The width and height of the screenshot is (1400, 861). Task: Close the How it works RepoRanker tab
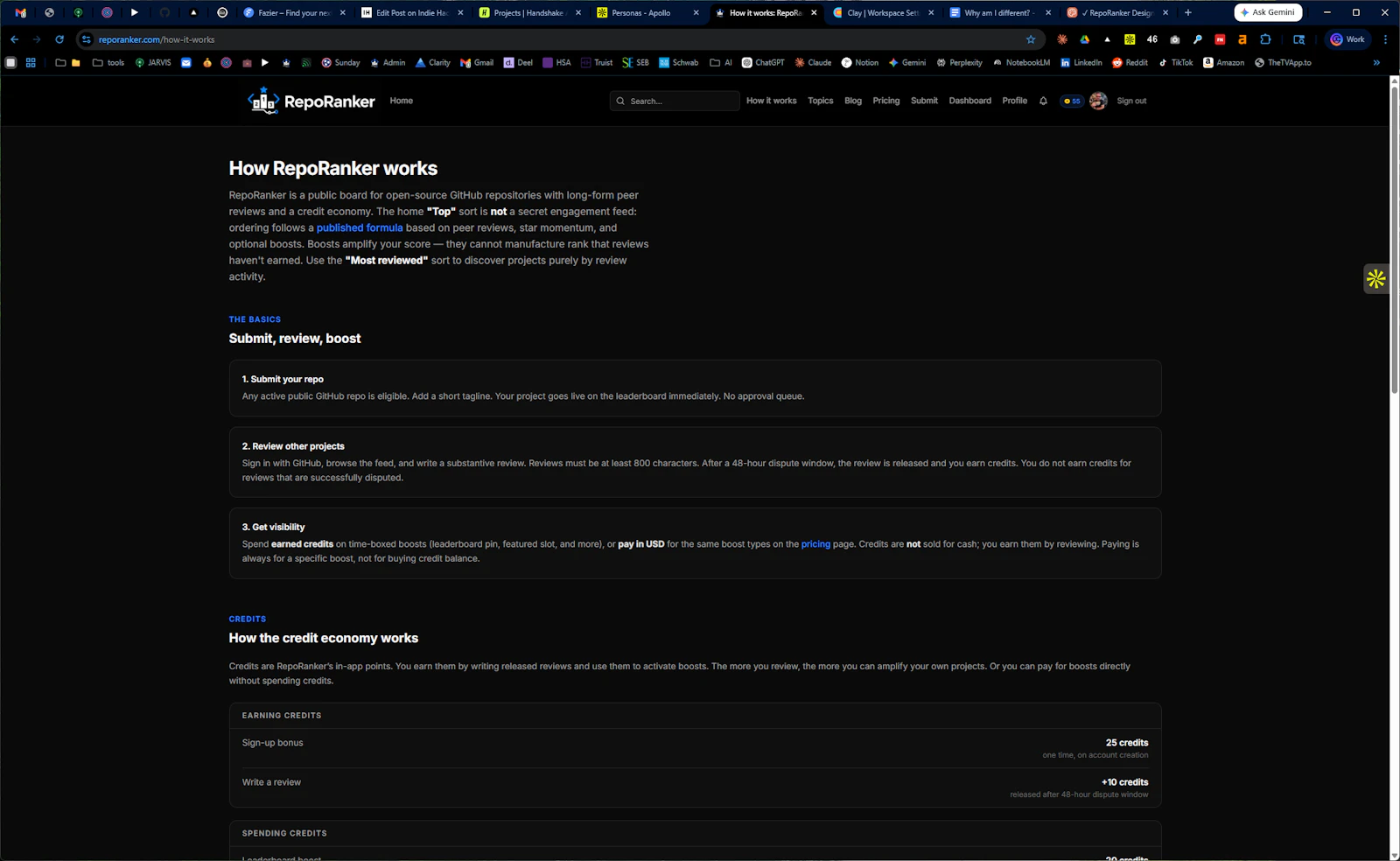[814, 13]
